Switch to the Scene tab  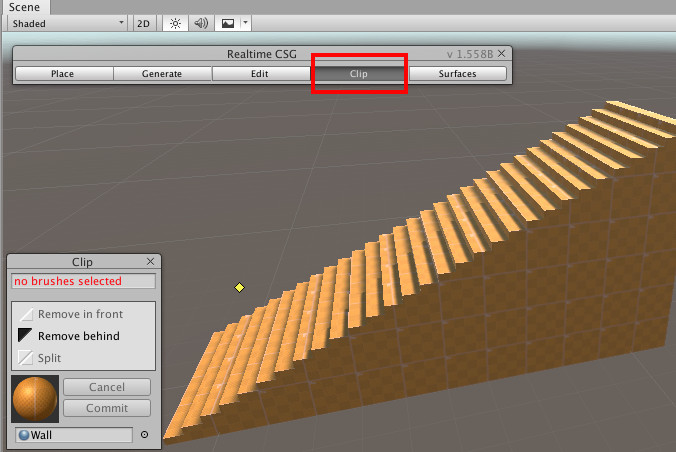click(x=24, y=7)
